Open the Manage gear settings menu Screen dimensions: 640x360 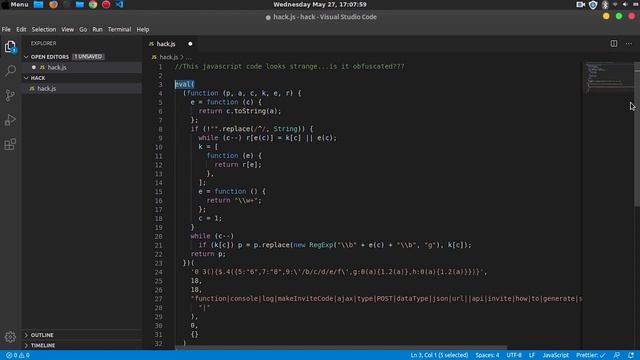[10, 337]
